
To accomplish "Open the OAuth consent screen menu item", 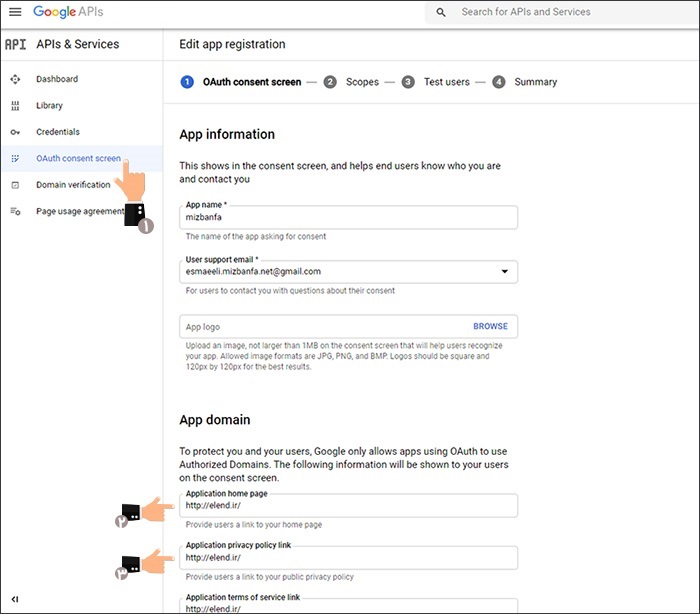I will point(78,158).
